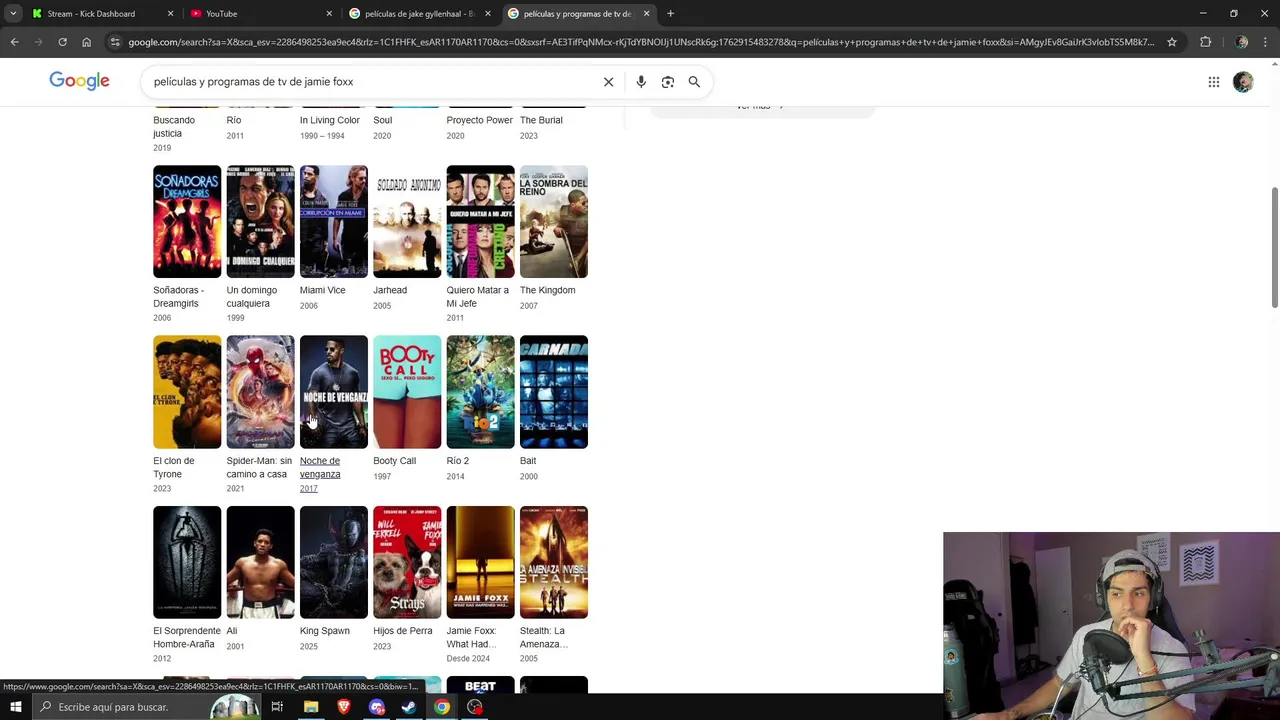Open The Kingdom movie poster

pos(554,221)
